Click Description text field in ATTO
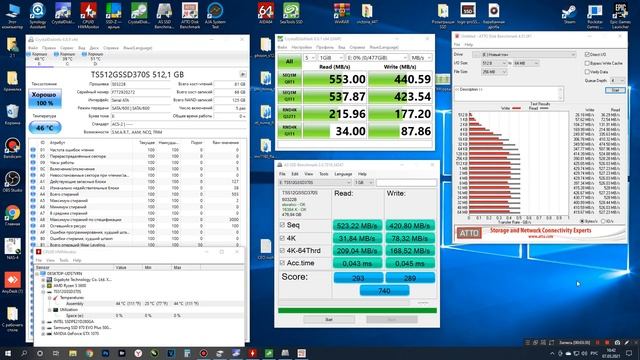The width and height of the screenshot is (640, 360). point(509,93)
